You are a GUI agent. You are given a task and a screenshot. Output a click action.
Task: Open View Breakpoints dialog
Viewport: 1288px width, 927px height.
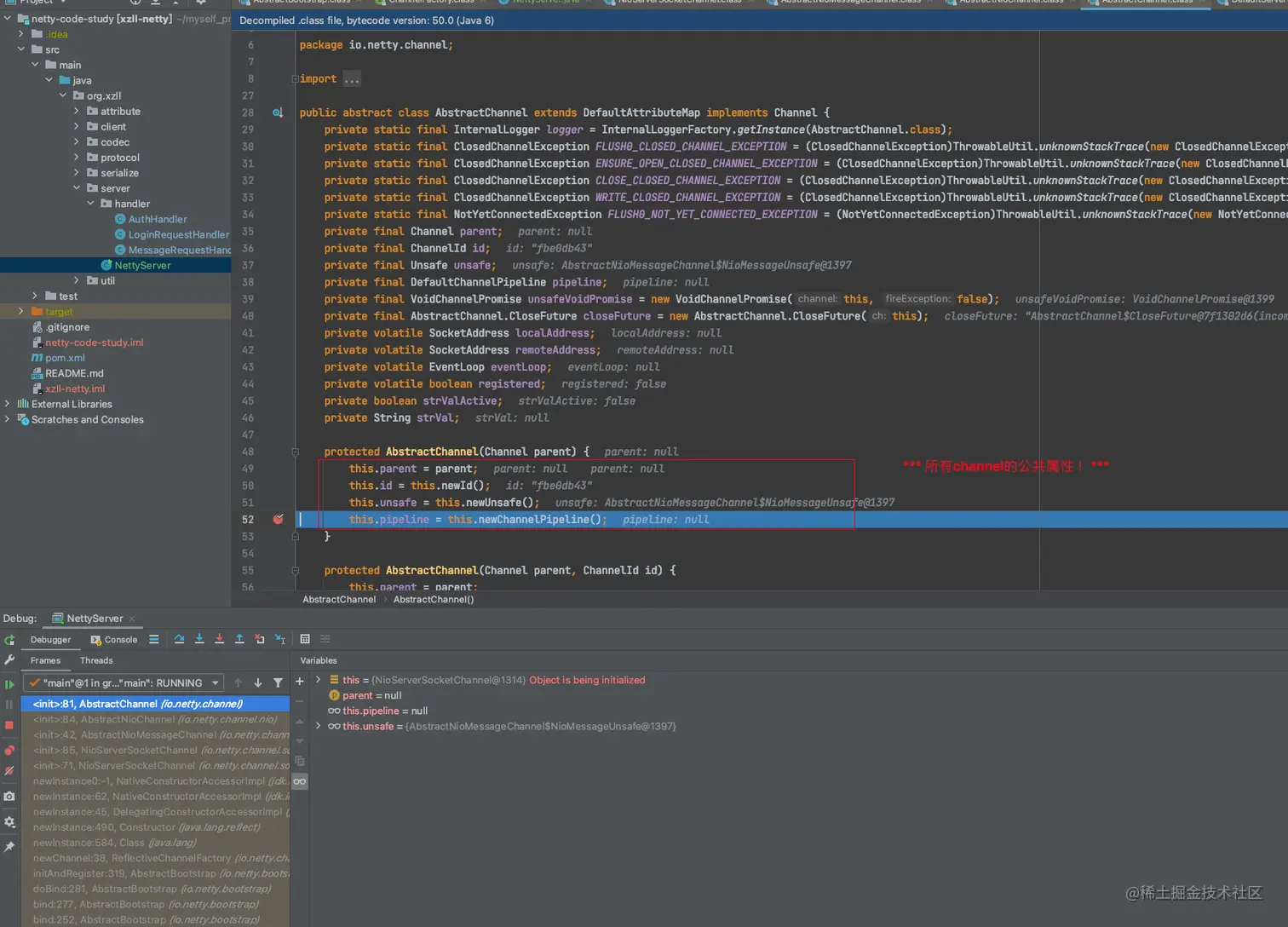pyautogui.click(x=9, y=750)
